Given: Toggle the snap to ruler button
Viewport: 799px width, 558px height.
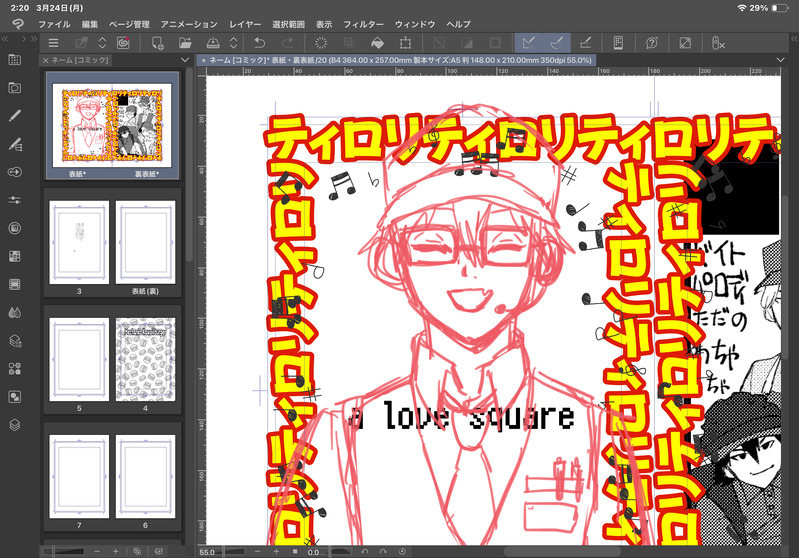Looking at the screenshot, I should (x=529, y=43).
